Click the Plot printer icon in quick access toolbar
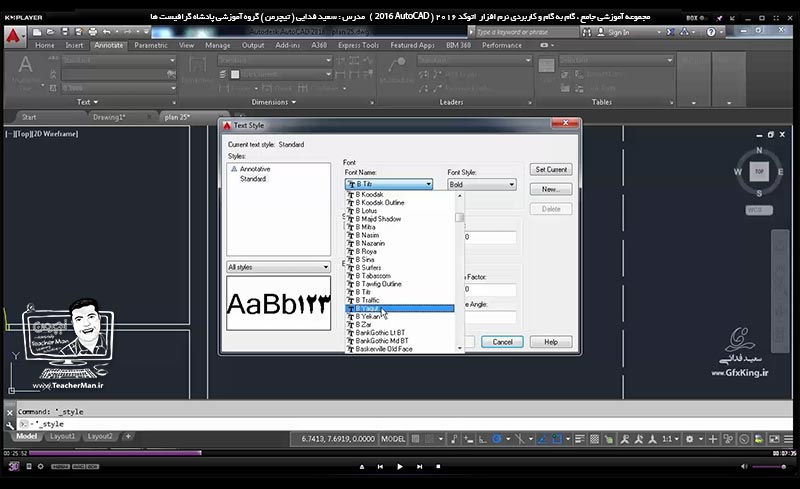 pos(93,32)
